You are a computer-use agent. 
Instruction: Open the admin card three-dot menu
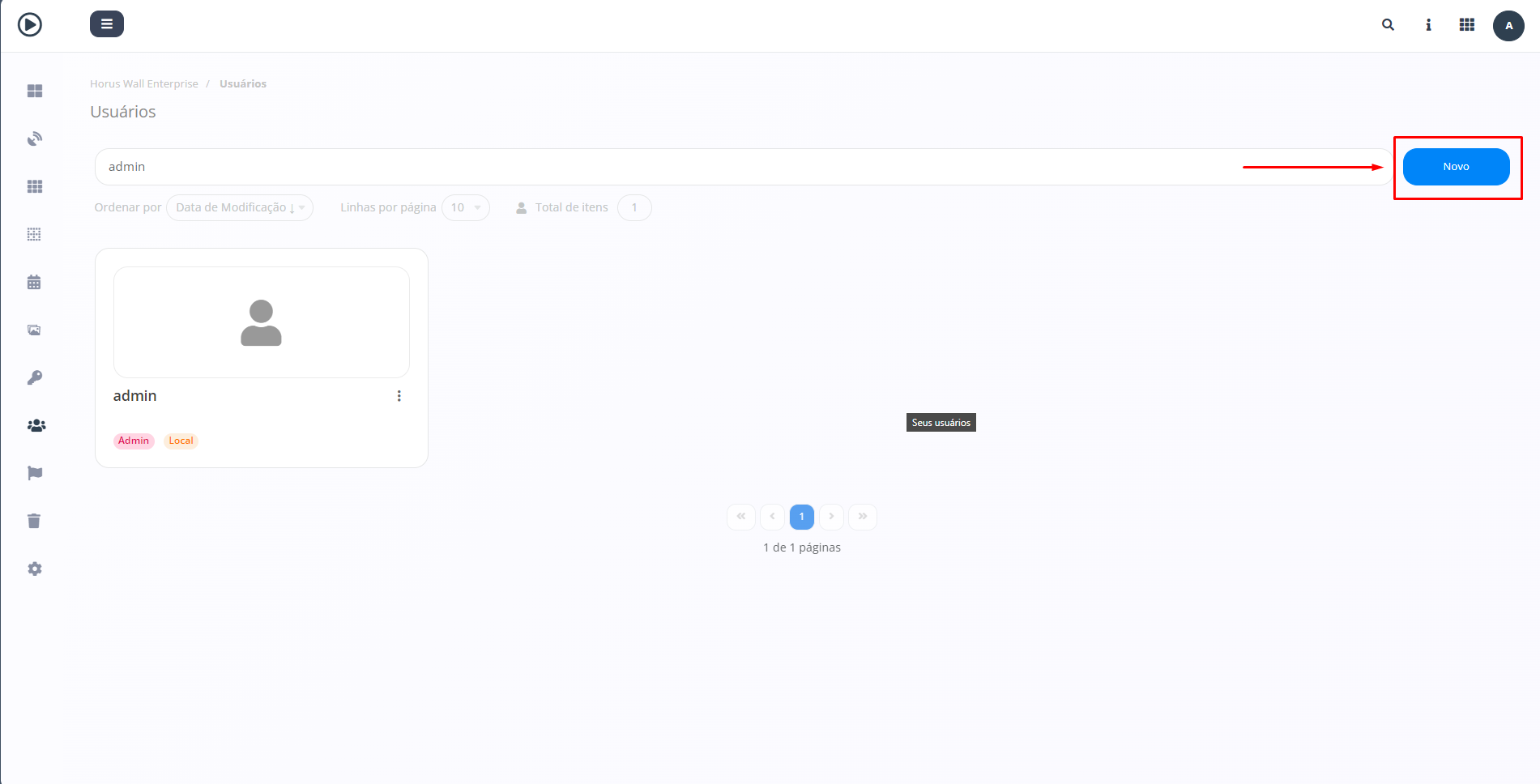399,396
